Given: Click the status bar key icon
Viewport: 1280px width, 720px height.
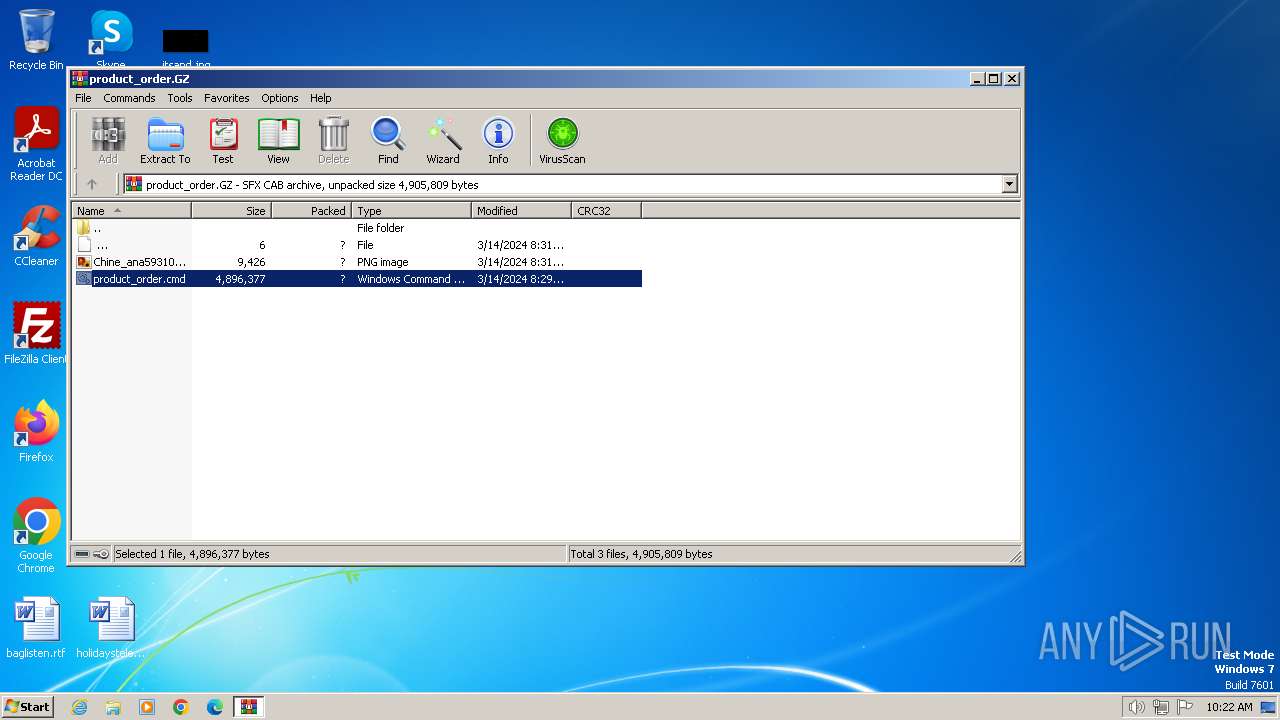Looking at the screenshot, I should coord(101,554).
